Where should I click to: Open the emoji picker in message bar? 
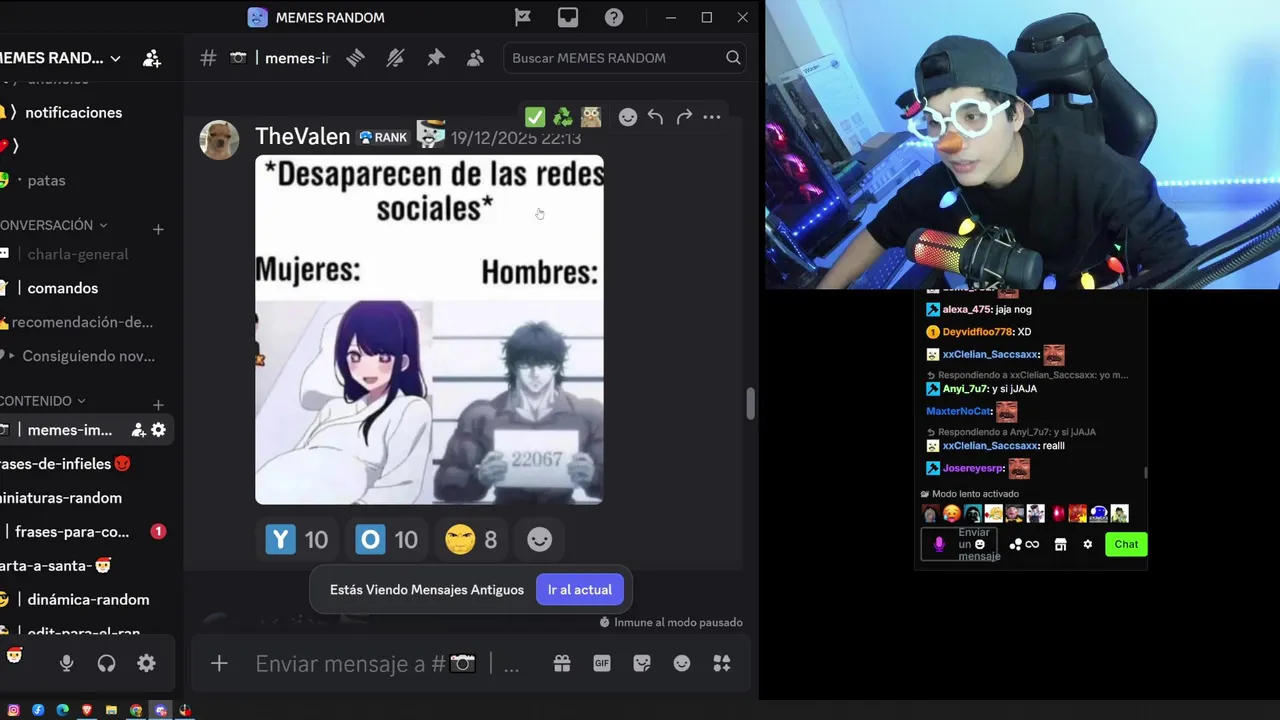pos(682,663)
